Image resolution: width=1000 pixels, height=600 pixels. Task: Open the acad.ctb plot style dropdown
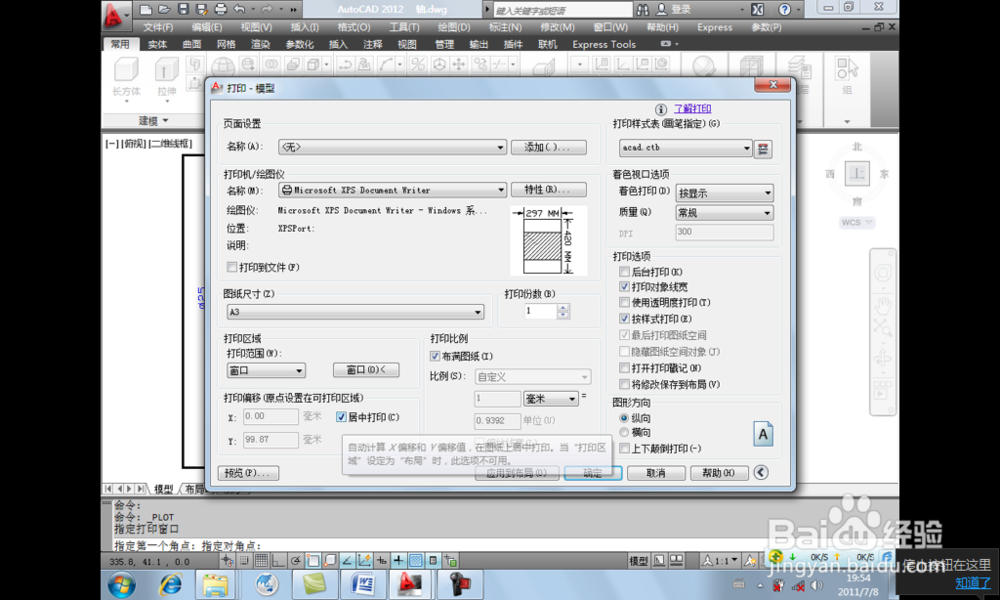pyautogui.click(x=686, y=148)
